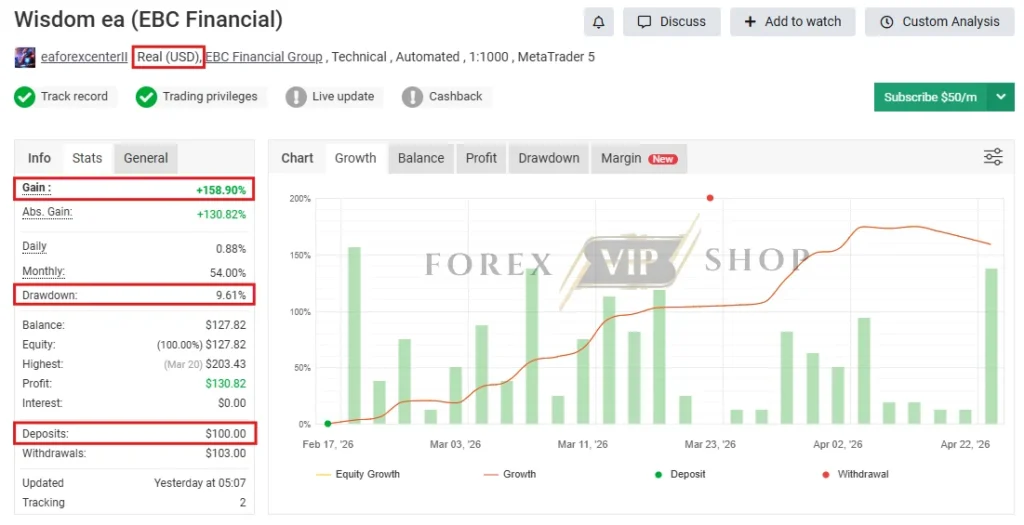
Task: Click the green Track record checkmark icon
Action: coord(25,97)
